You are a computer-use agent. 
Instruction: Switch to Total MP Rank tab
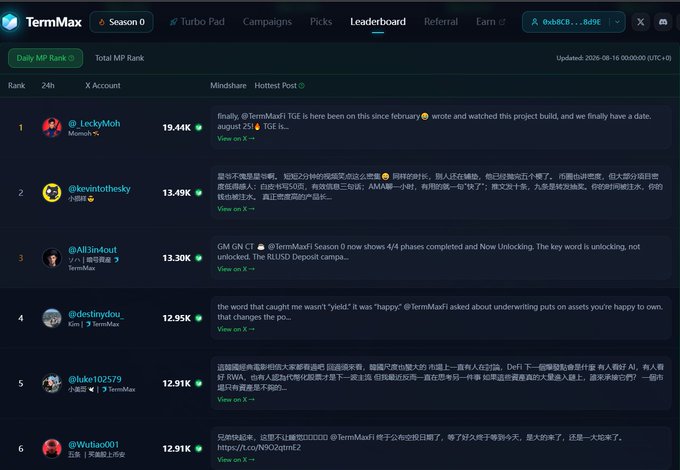tap(120, 58)
